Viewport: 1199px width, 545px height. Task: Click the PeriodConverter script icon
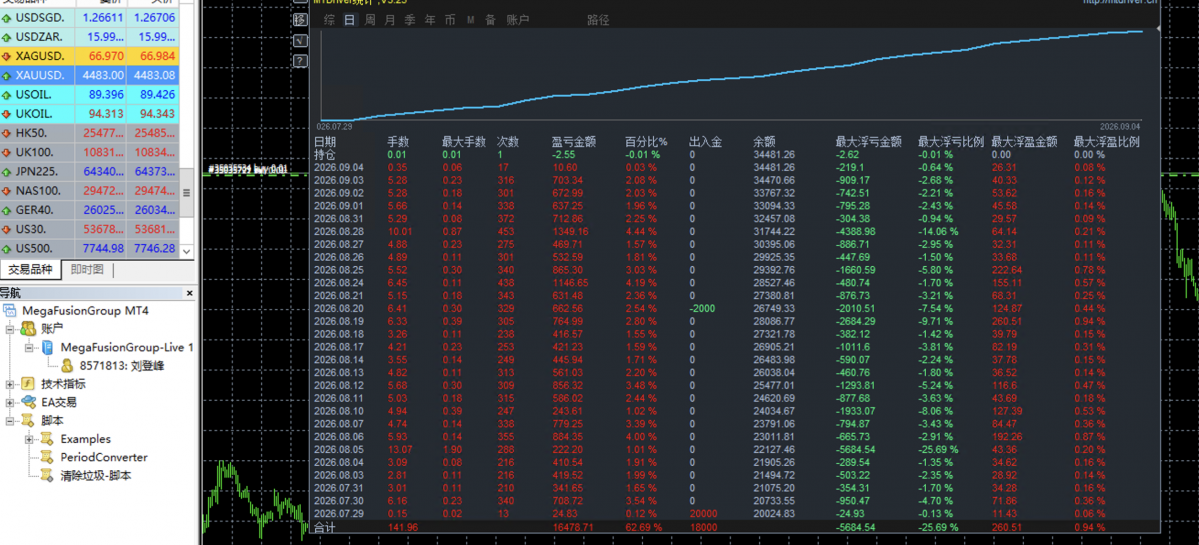pyautogui.click(x=47, y=457)
